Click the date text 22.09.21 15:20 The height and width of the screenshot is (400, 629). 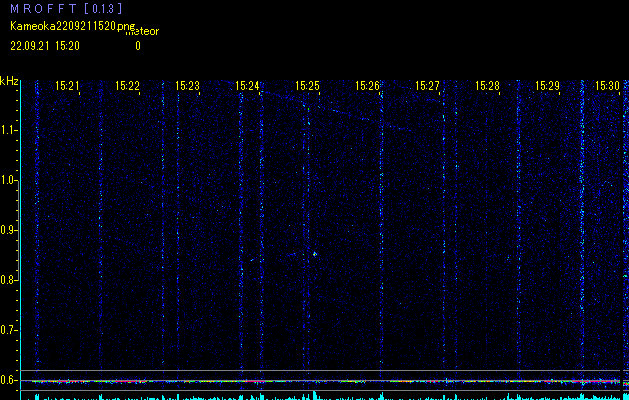pyautogui.click(x=45, y=46)
